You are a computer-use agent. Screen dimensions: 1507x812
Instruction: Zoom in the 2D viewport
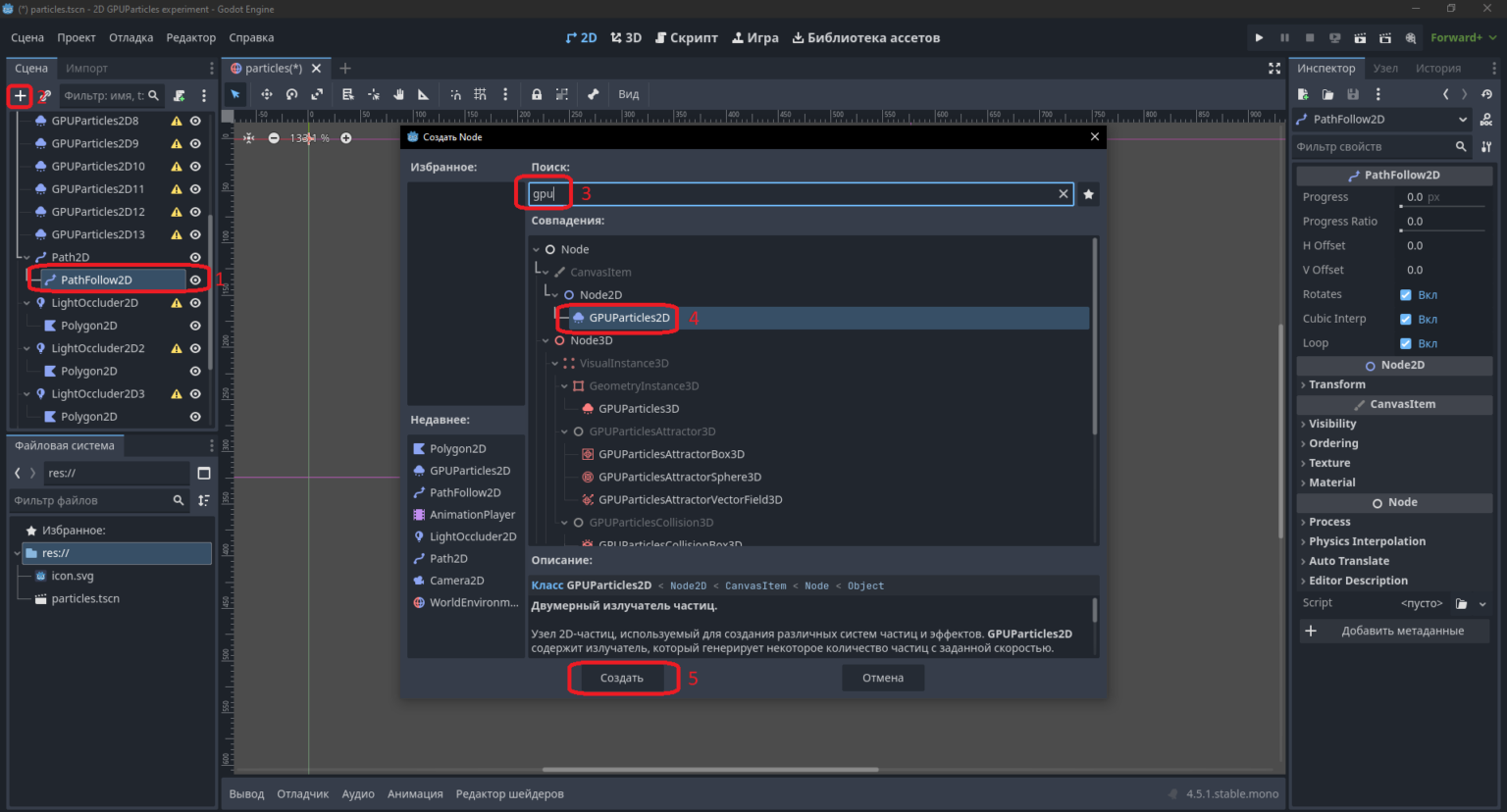345,138
